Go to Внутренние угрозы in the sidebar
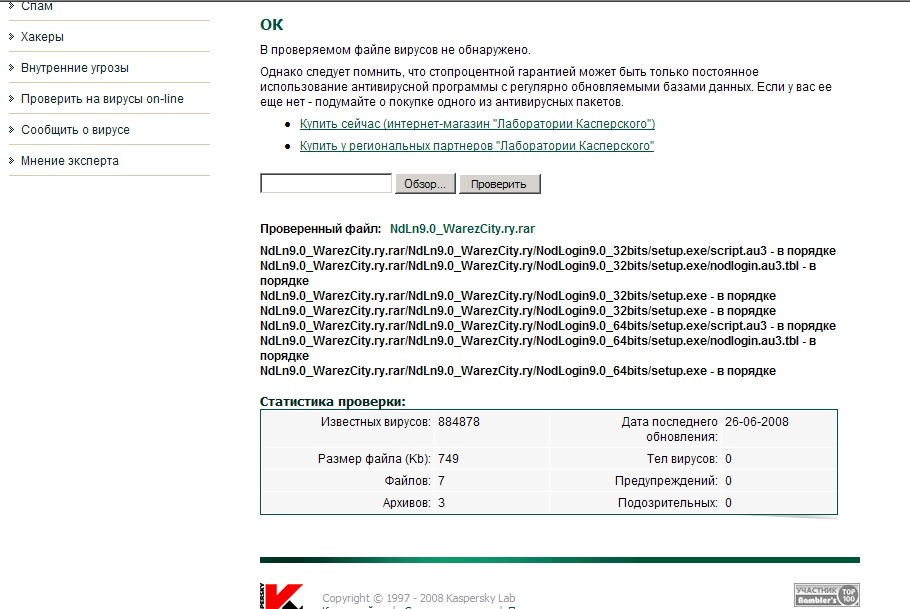 tap(75, 68)
